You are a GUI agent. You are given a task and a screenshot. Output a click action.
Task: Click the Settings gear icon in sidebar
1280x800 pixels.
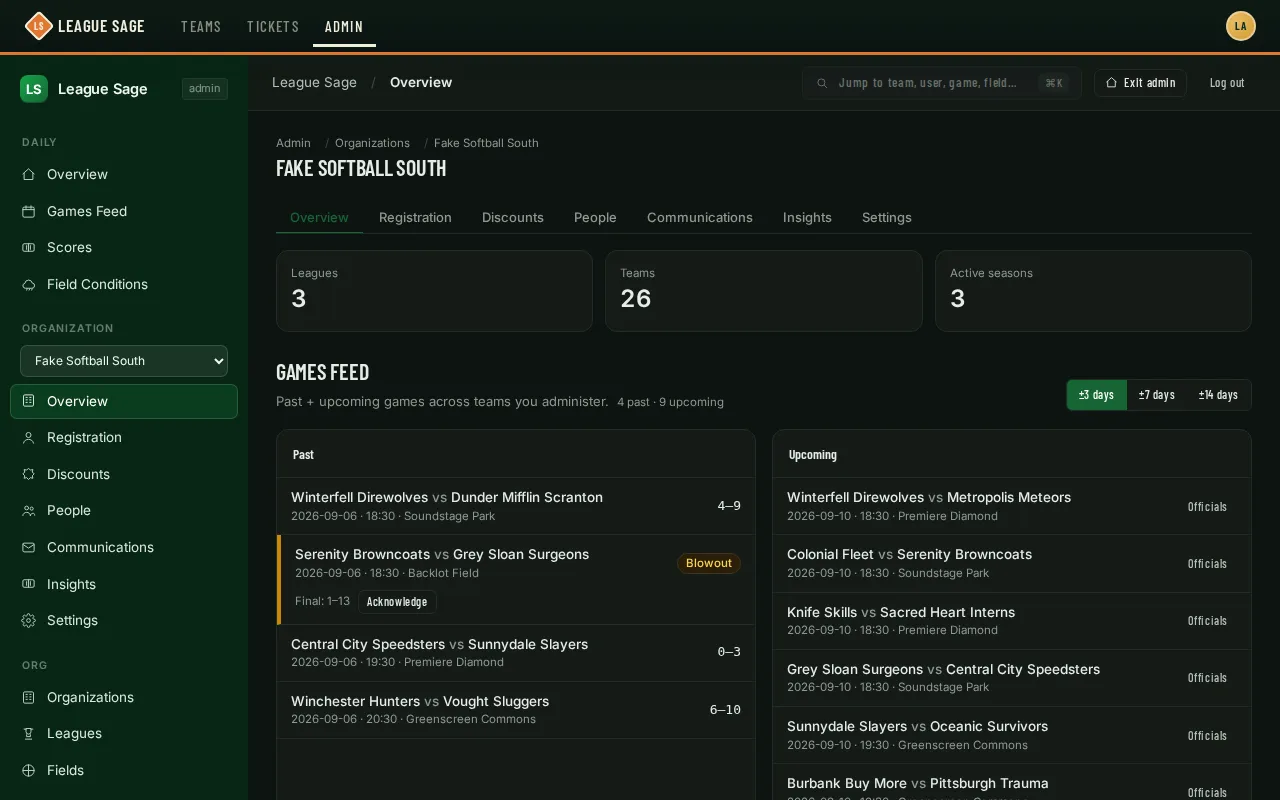coord(29,621)
